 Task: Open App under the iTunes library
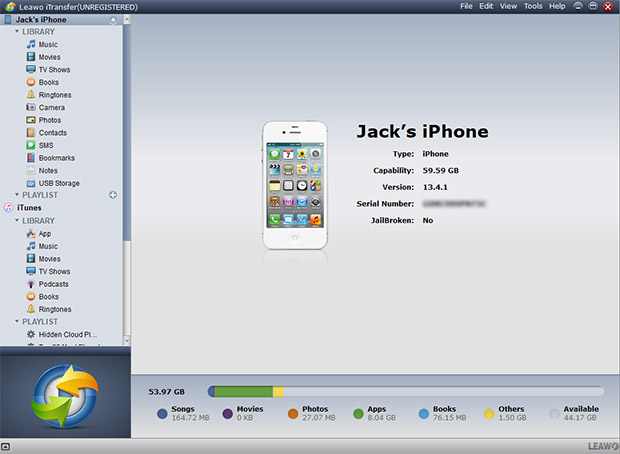pos(44,234)
